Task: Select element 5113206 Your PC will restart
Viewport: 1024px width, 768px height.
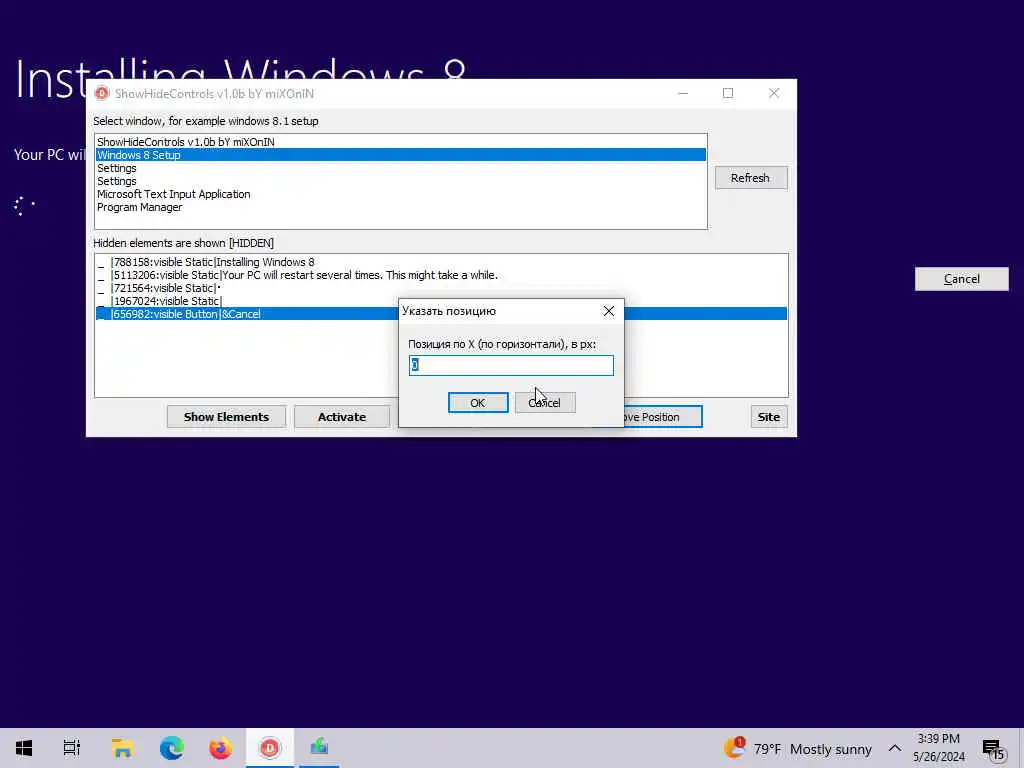Action: 441,275
